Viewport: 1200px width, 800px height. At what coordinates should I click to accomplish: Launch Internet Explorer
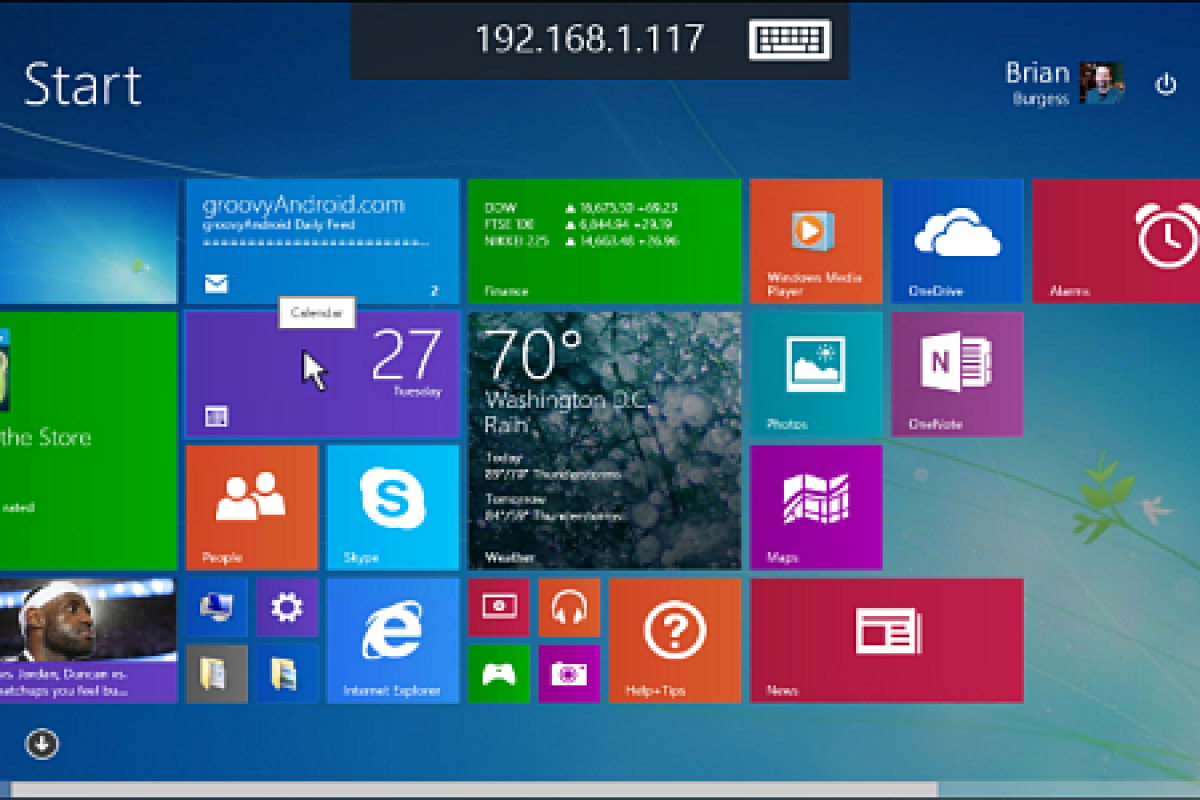click(393, 640)
